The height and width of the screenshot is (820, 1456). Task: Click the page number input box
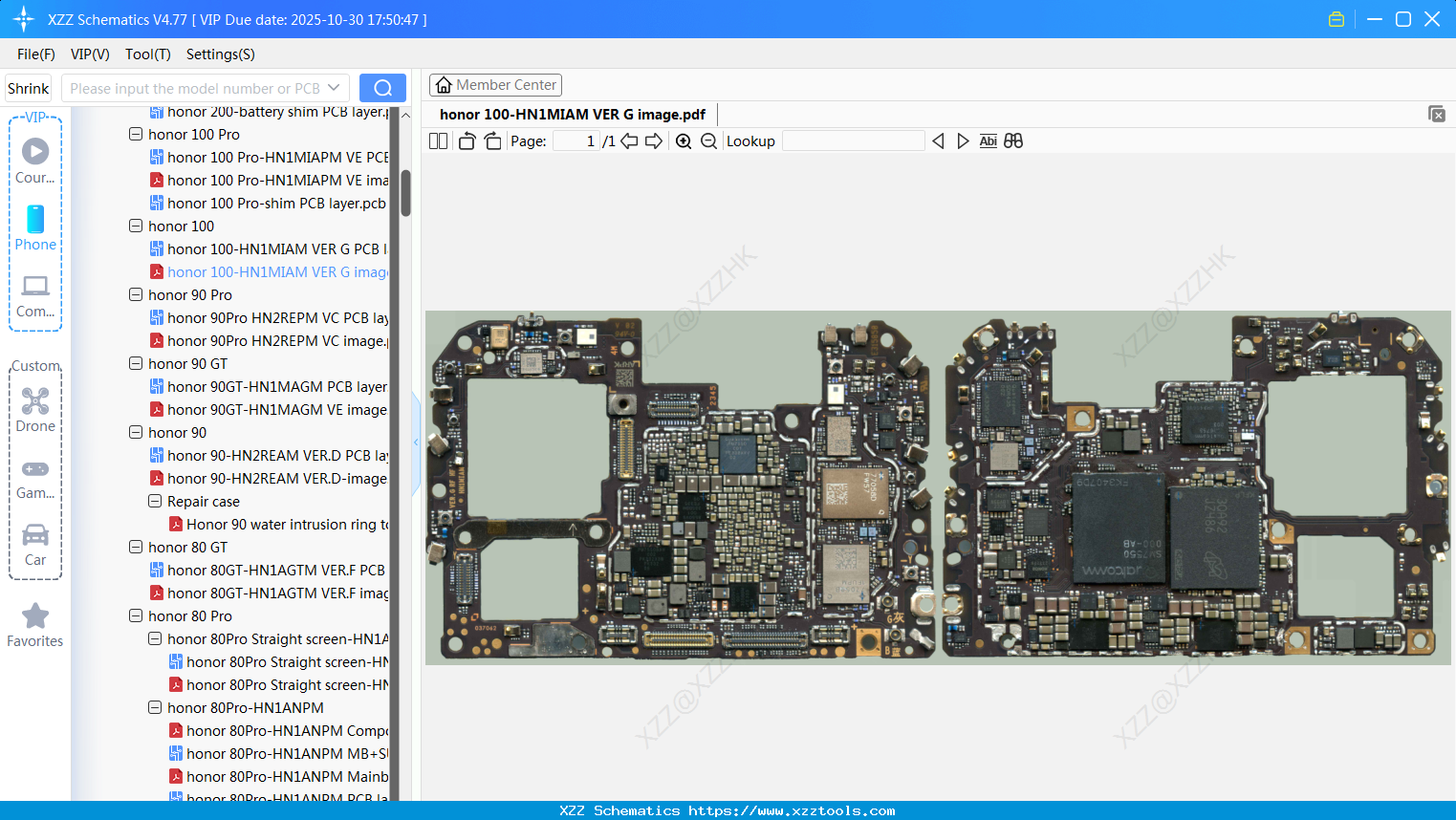coord(576,141)
